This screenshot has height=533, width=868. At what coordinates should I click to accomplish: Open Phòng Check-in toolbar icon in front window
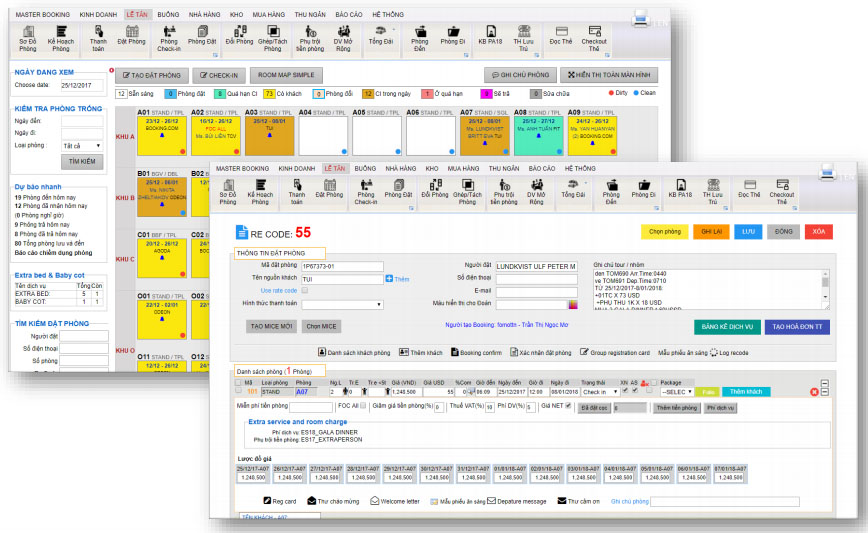coord(366,192)
